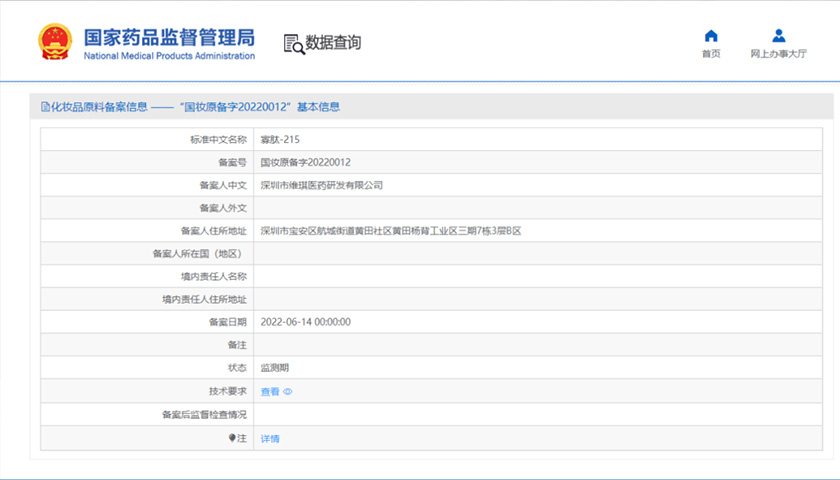Click the 备案号 row label
The image size is (840, 480).
pos(232,162)
